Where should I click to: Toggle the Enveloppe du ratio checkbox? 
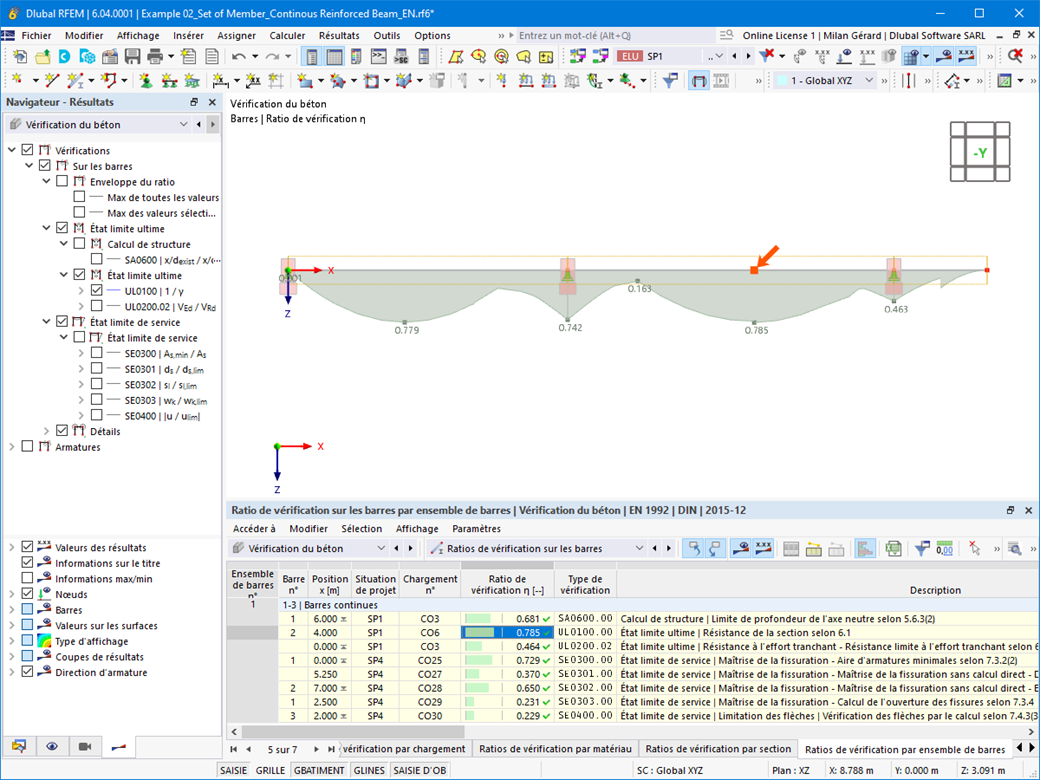pos(62,182)
